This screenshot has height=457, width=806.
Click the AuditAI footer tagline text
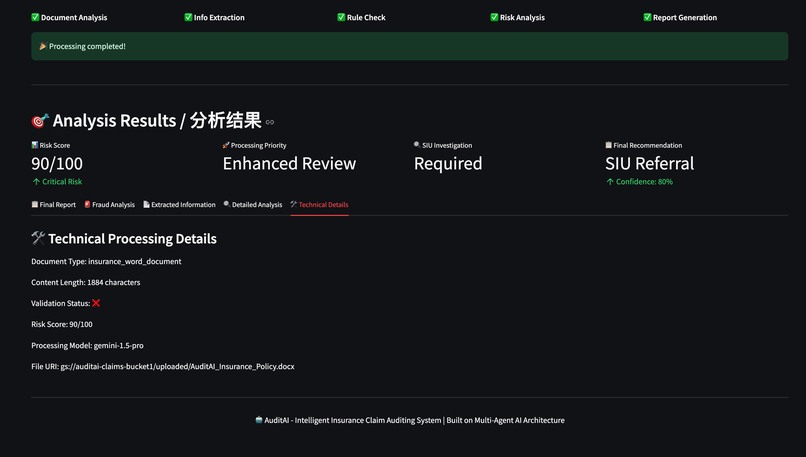(414, 420)
